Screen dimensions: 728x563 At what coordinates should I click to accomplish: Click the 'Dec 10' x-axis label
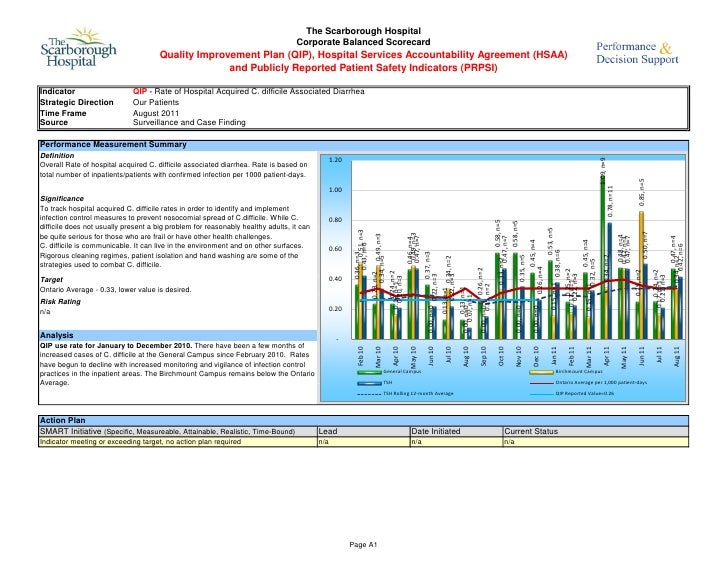pyautogui.click(x=536, y=356)
